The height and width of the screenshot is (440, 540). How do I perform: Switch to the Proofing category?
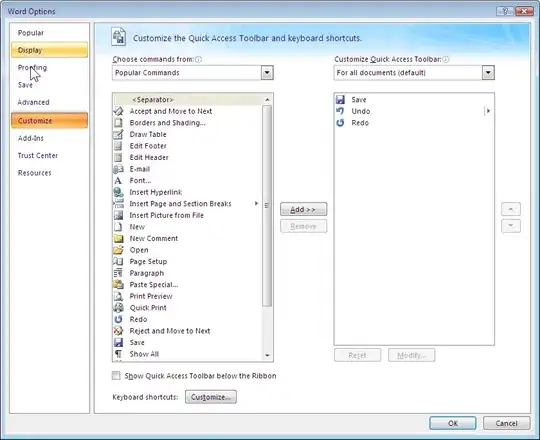click(x=32, y=67)
